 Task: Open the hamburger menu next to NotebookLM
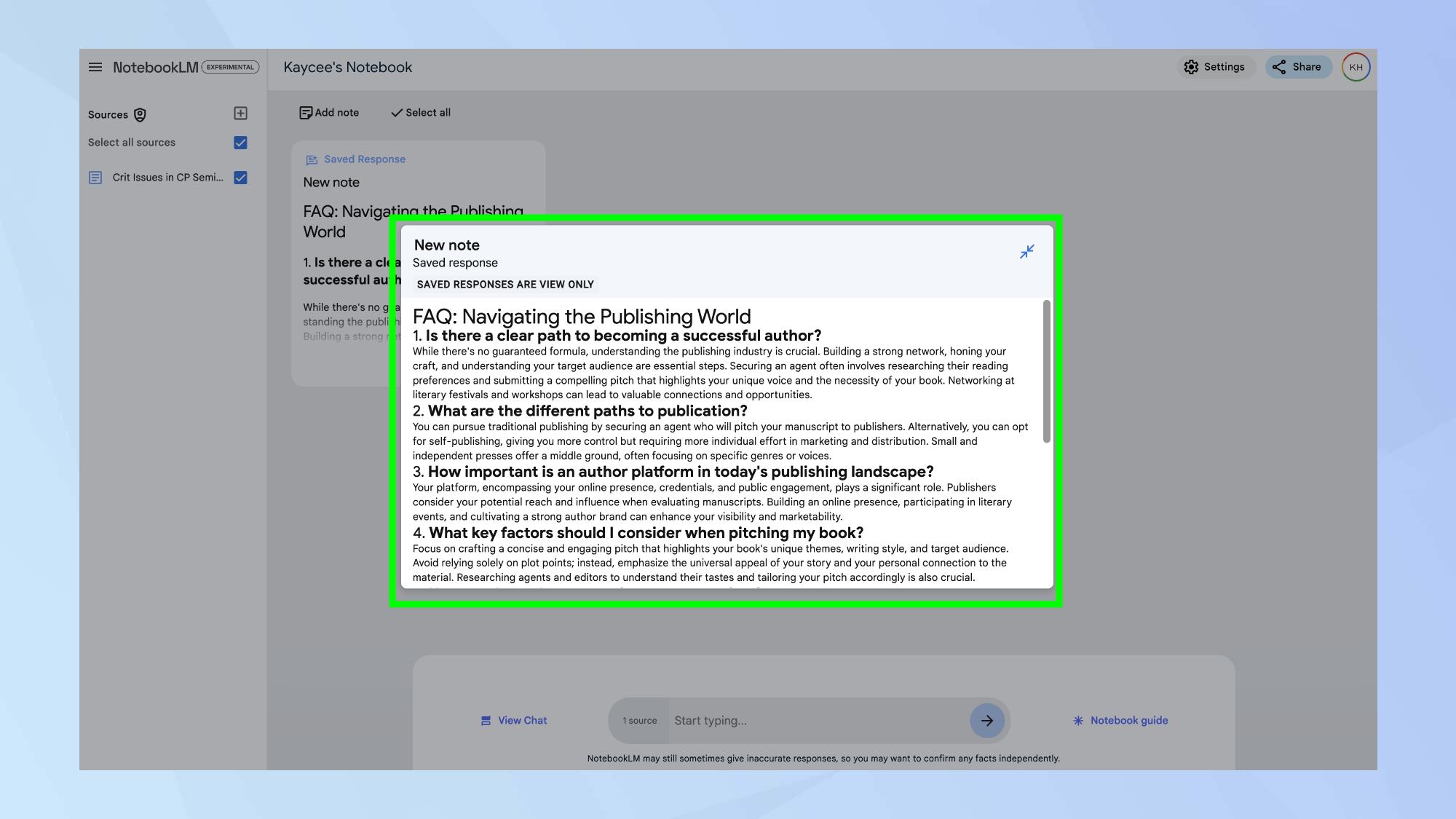tap(95, 67)
